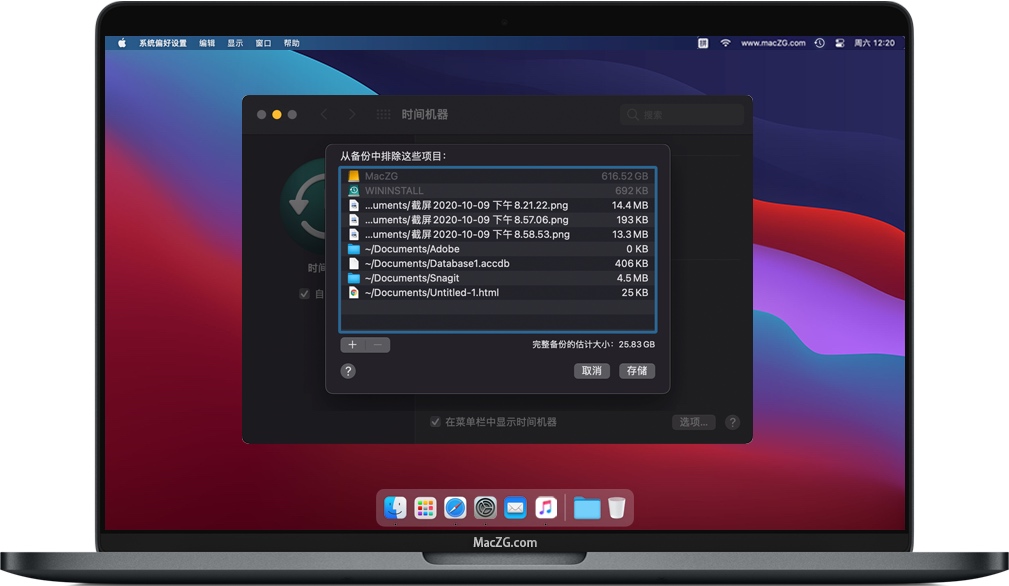Open Safari from the Dock
Image resolution: width=1009 pixels, height=586 pixels.
pos(455,508)
